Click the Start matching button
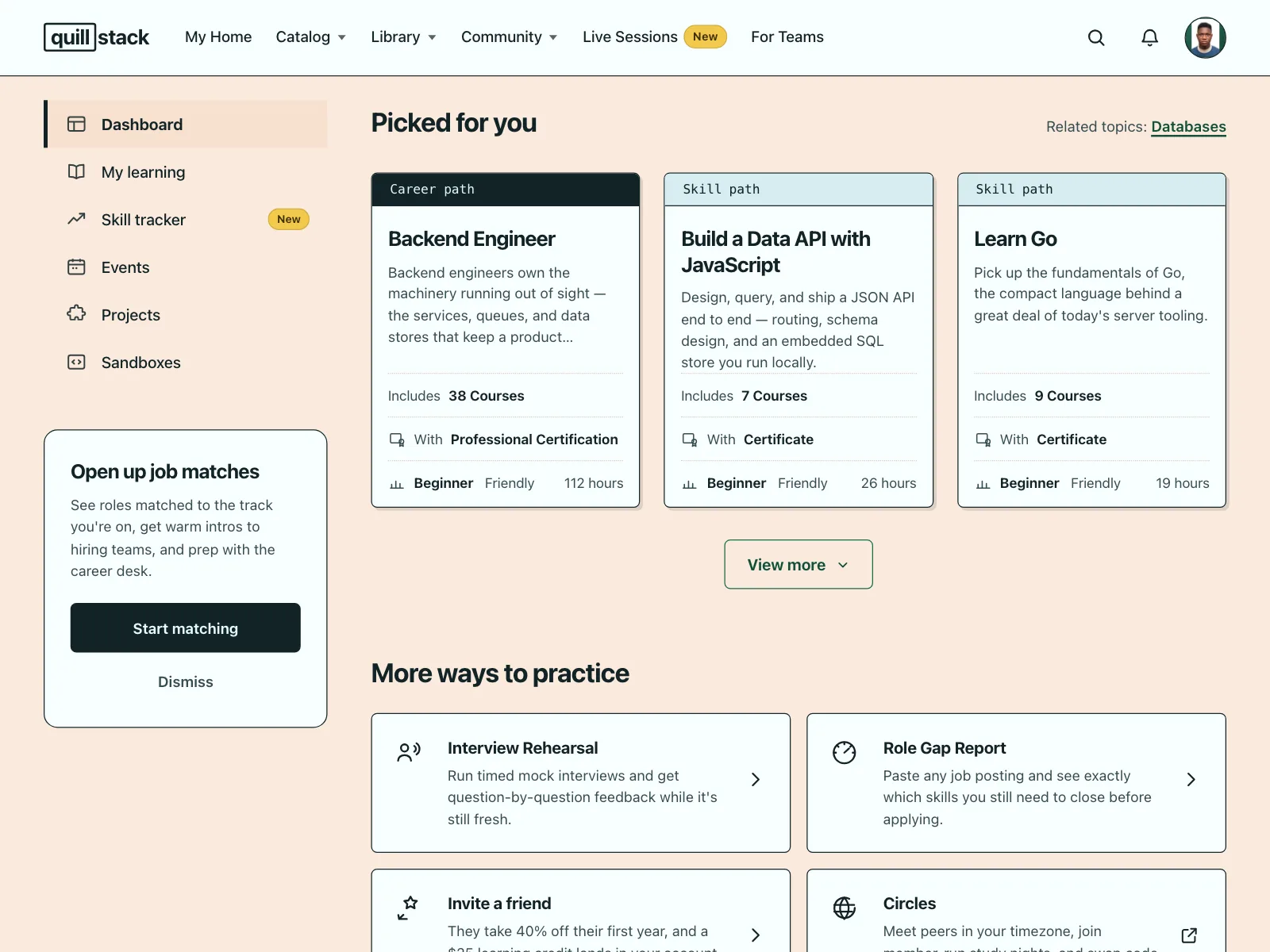The width and height of the screenshot is (1270, 952). (186, 628)
